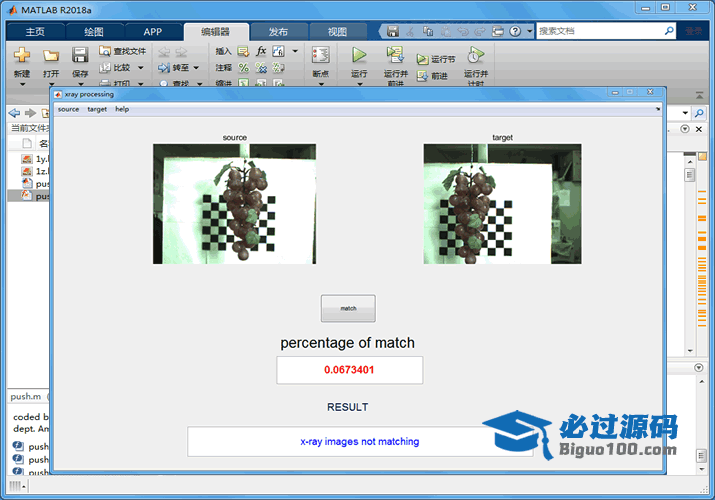Viewport: 715px width, 500px height.
Task: Click the 新建 (New) plus icon
Action: coord(21,55)
